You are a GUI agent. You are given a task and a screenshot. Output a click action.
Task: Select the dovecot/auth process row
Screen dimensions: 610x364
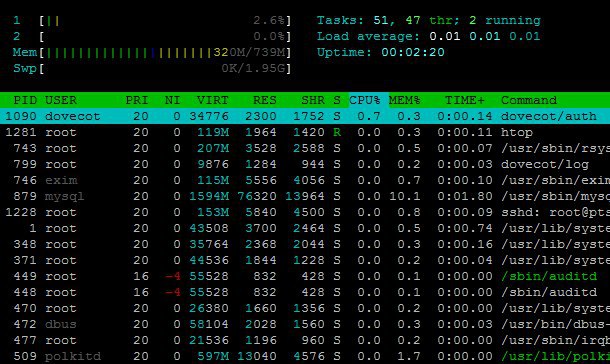click(305, 116)
